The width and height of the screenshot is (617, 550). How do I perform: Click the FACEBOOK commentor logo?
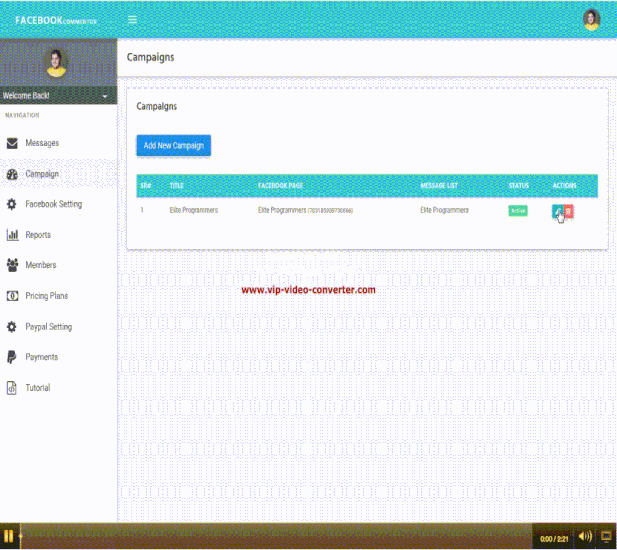point(56,20)
